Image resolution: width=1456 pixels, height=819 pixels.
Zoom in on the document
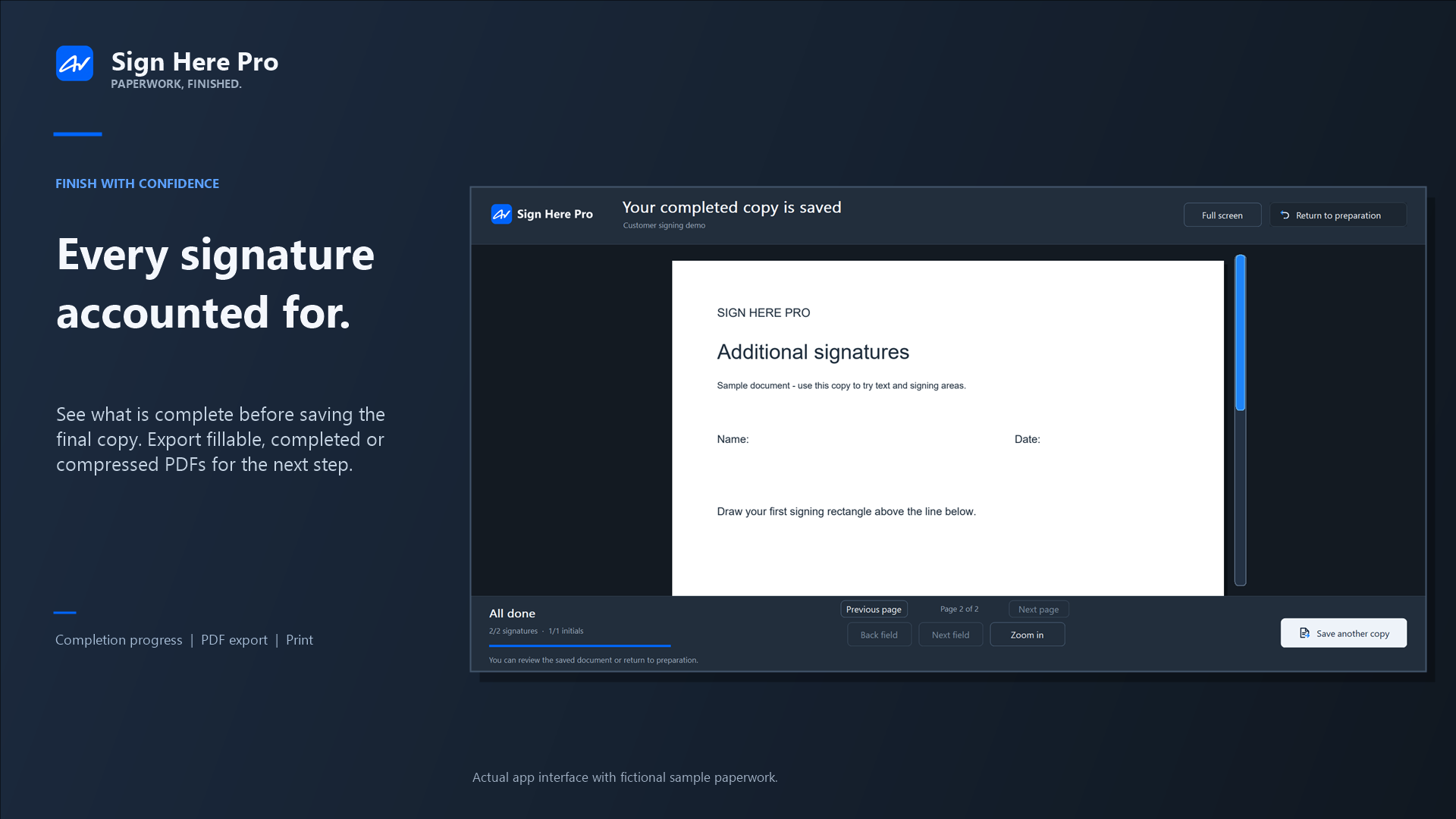tap(1027, 635)
